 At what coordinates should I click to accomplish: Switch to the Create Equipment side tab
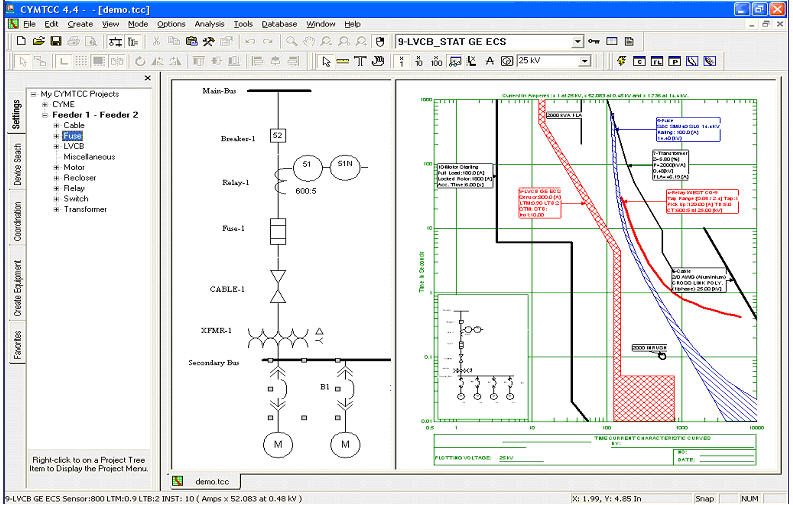pos(18,288)
